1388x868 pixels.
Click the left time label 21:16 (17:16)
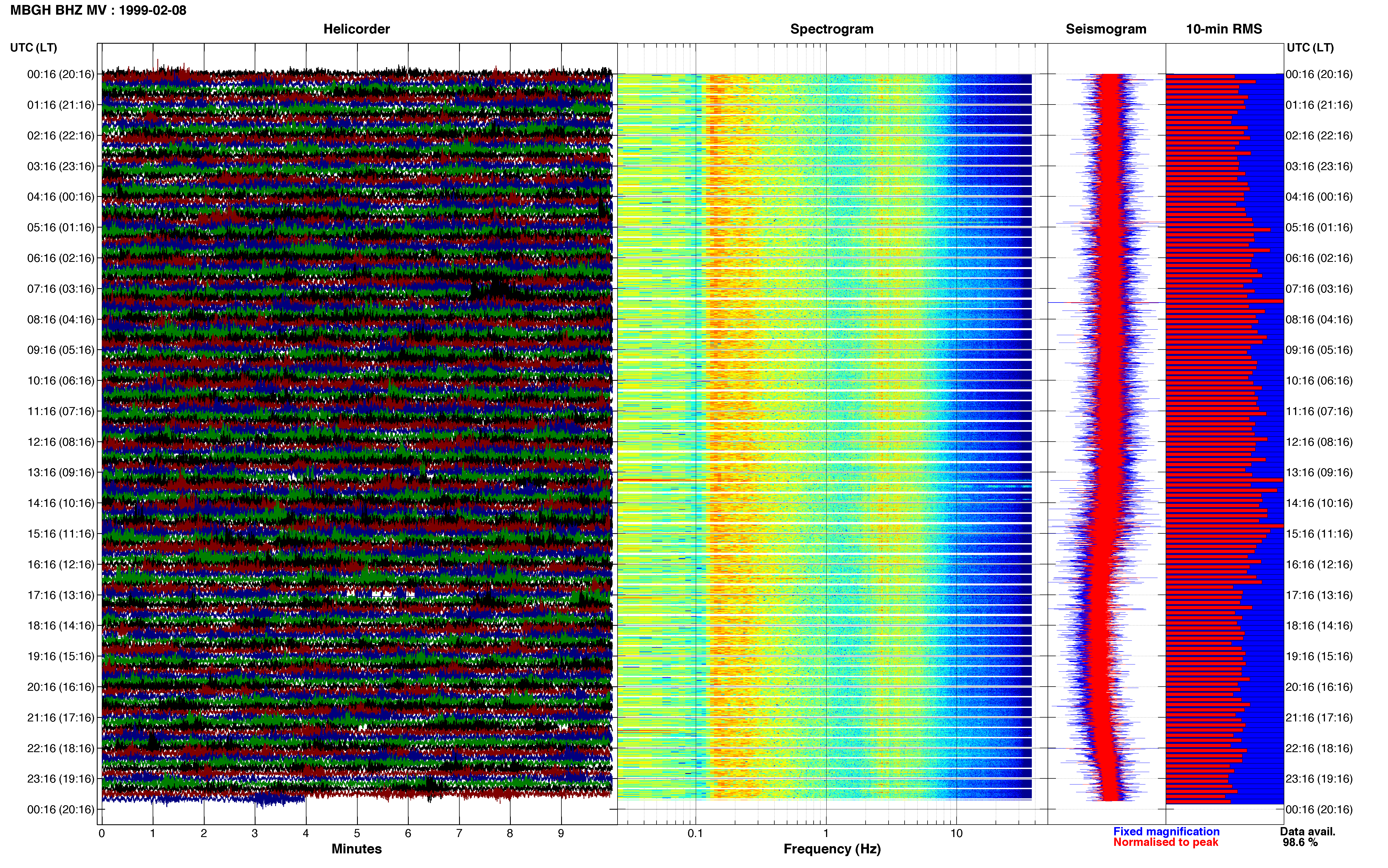(x=61, y=718)
